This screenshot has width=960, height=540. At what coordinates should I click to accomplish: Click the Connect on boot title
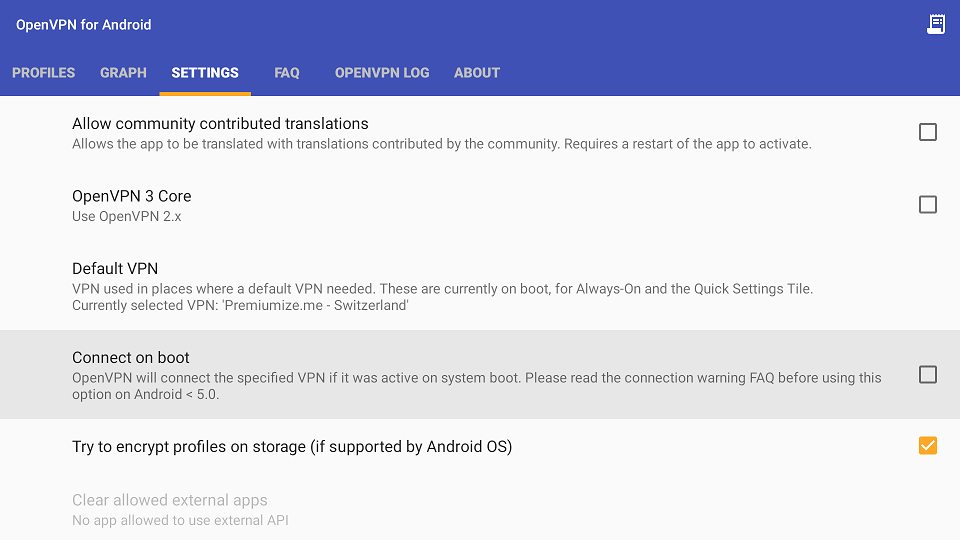click(x=130, y=358)
